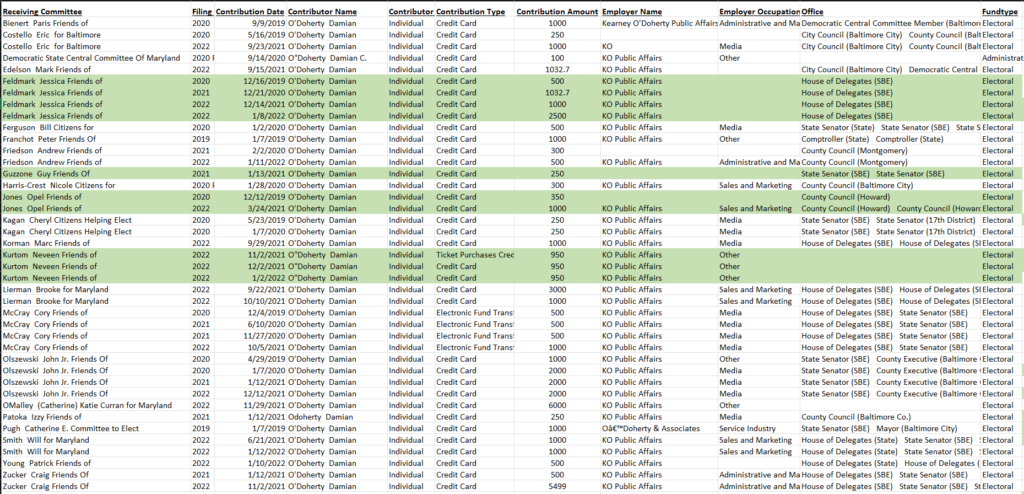
Task: Select 'Kearney O'Doherty Public Affairs' employer cell
Action: point(659,24)
